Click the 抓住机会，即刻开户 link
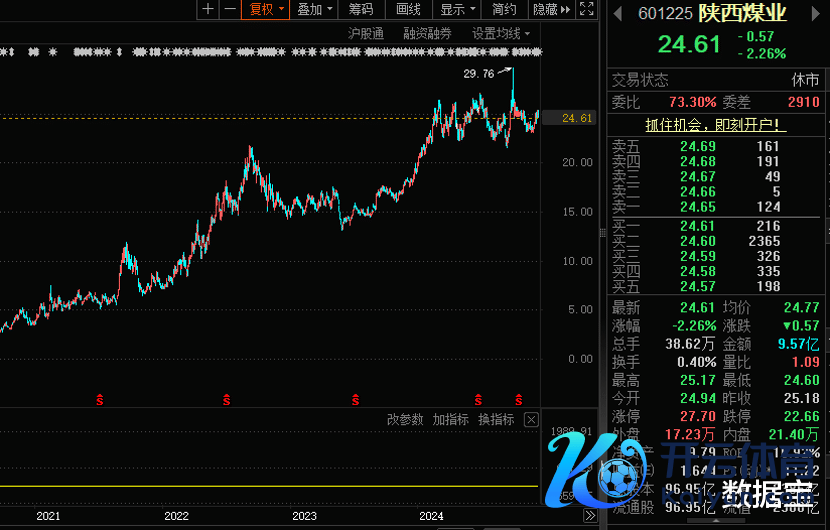 715,125
